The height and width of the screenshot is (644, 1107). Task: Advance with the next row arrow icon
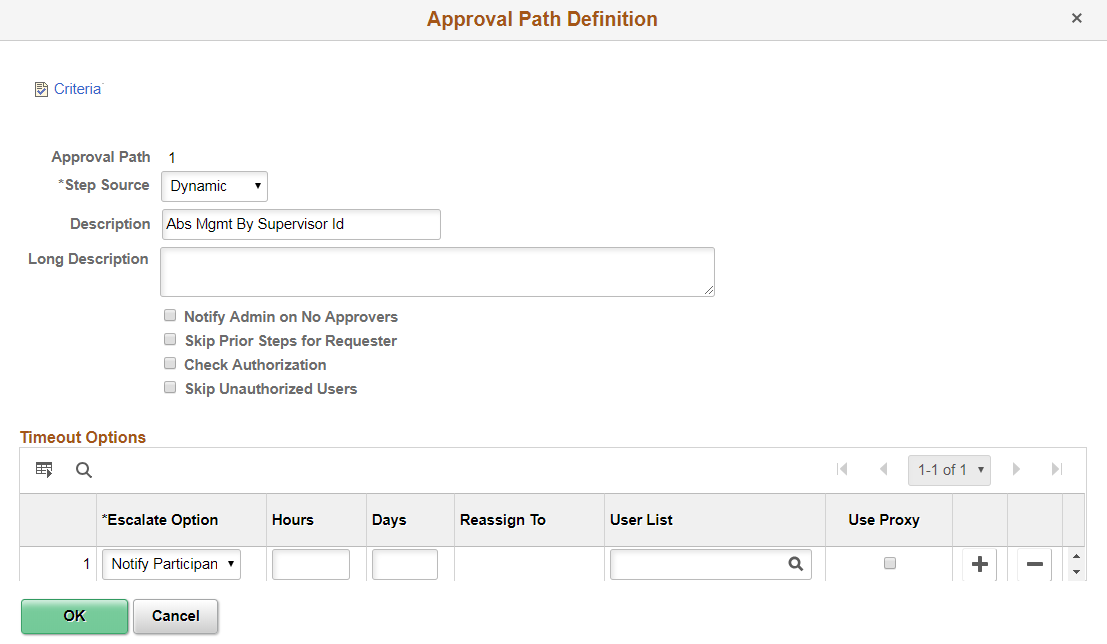(1017, 469)
